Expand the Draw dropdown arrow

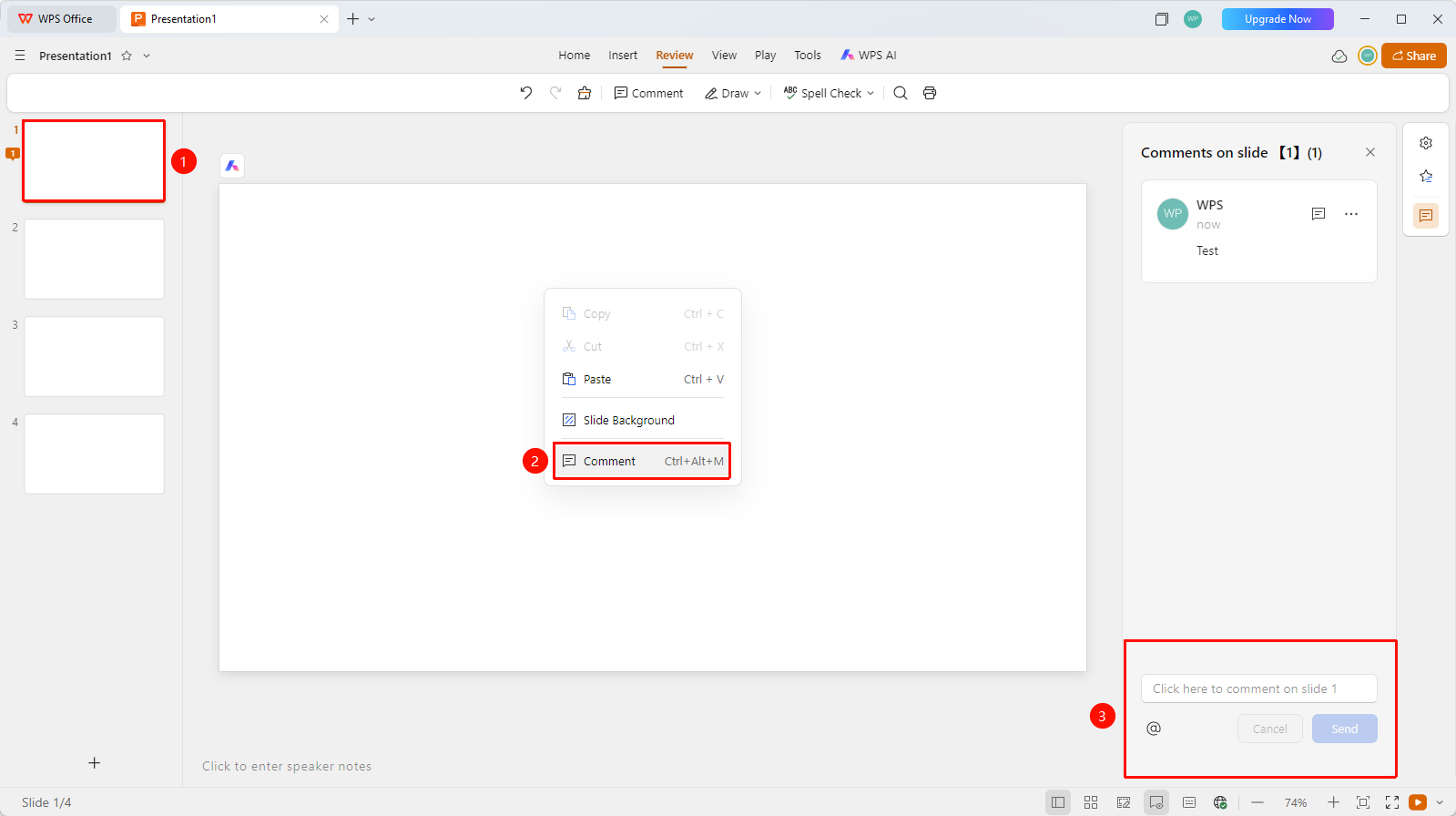pos(758,93)
